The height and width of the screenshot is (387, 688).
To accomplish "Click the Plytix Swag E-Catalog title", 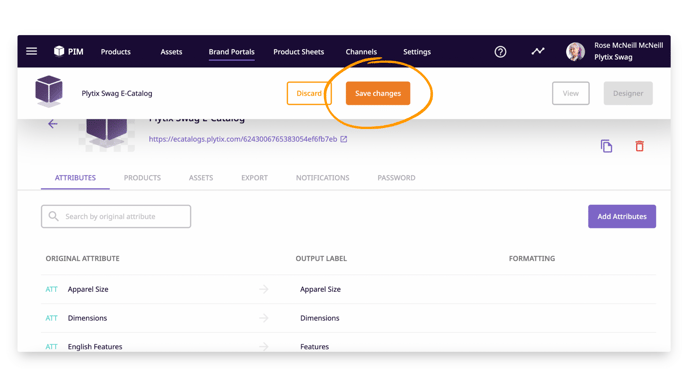I will pos(117,93).
